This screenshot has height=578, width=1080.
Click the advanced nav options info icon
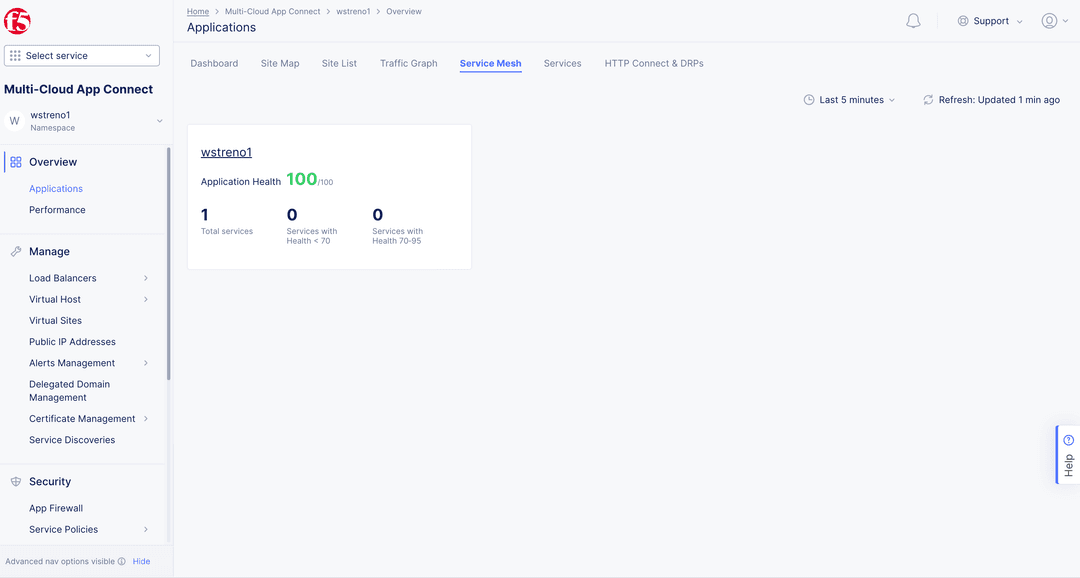(x=121, y=561)
